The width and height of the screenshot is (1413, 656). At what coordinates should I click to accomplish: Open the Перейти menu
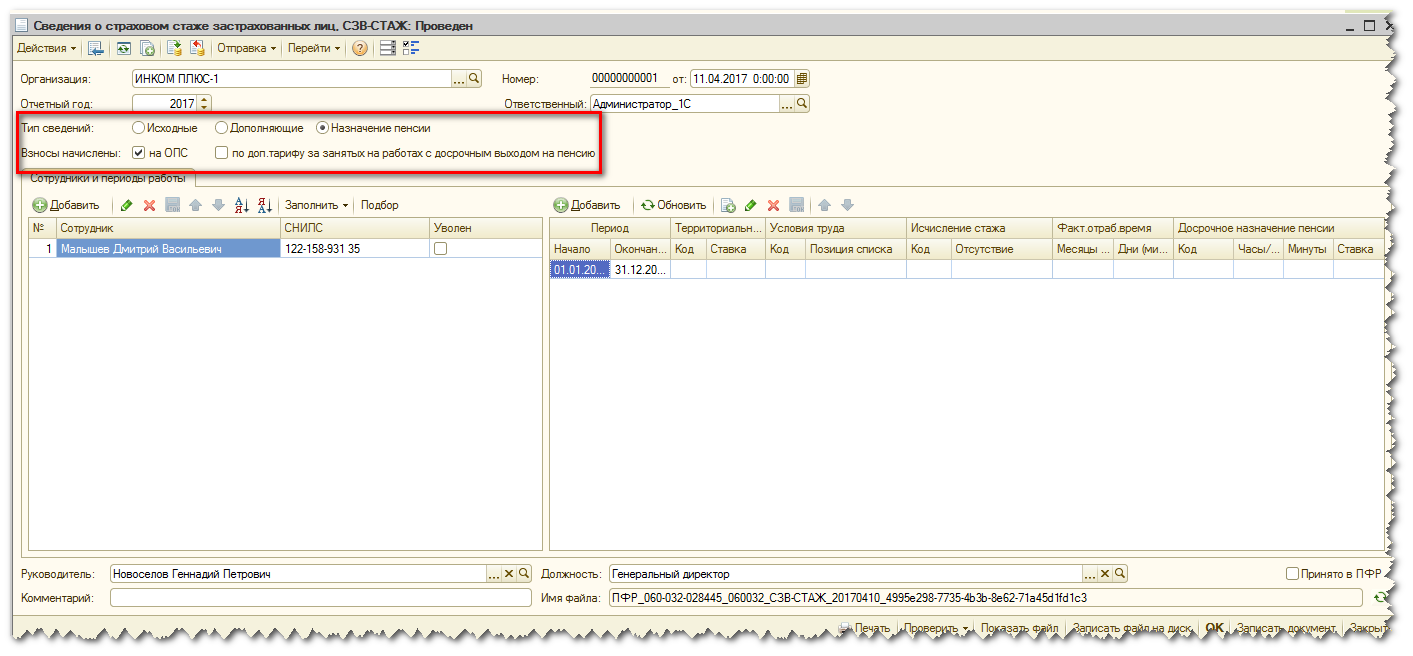[314, 48]
